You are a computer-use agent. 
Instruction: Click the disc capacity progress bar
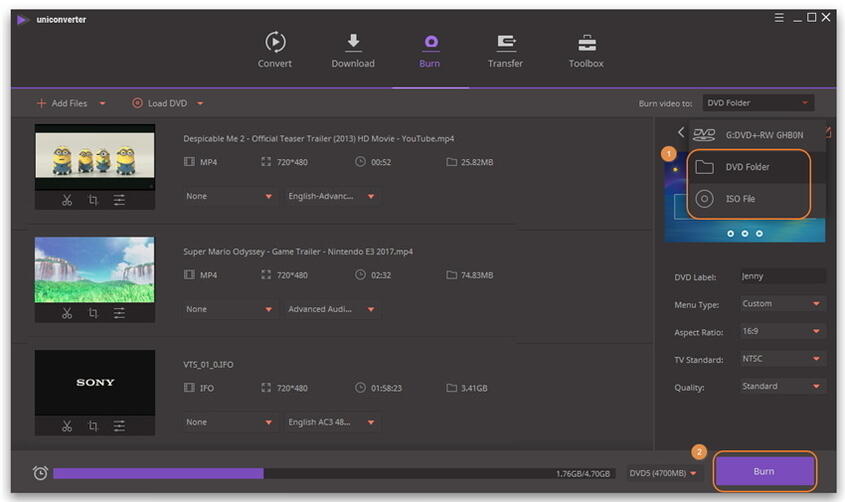tap(334, 473)
